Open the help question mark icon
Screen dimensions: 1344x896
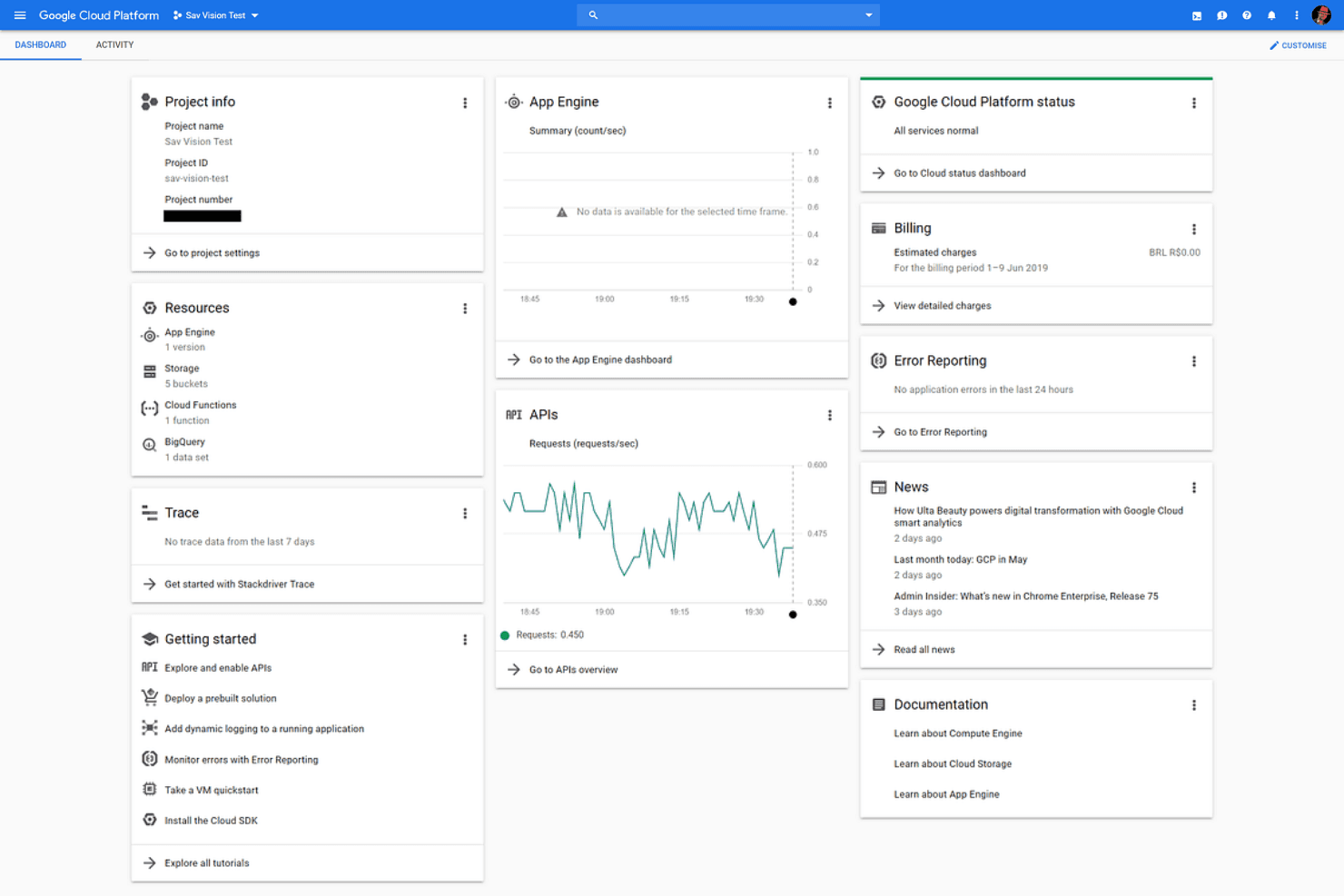click(x=1246, y=15)
